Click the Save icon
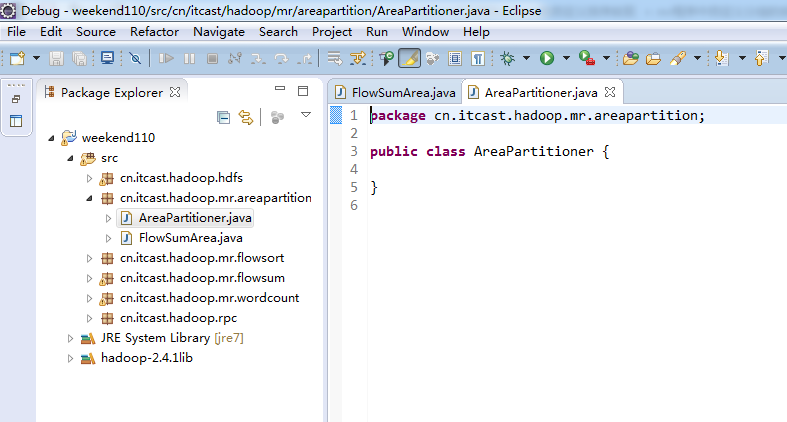 tap(56, 59)
